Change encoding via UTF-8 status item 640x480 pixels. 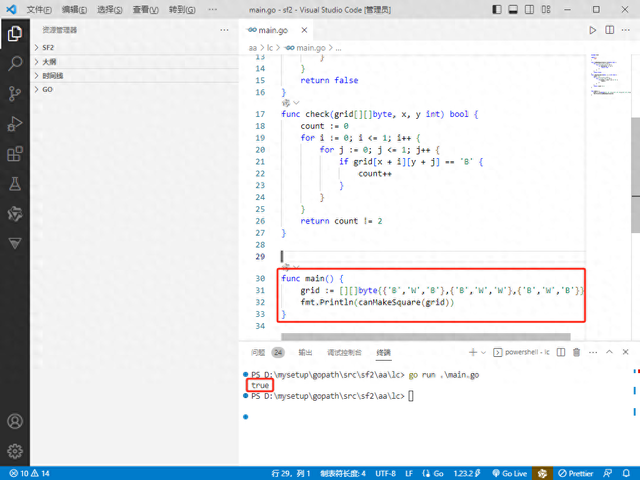tap(385, 473)
